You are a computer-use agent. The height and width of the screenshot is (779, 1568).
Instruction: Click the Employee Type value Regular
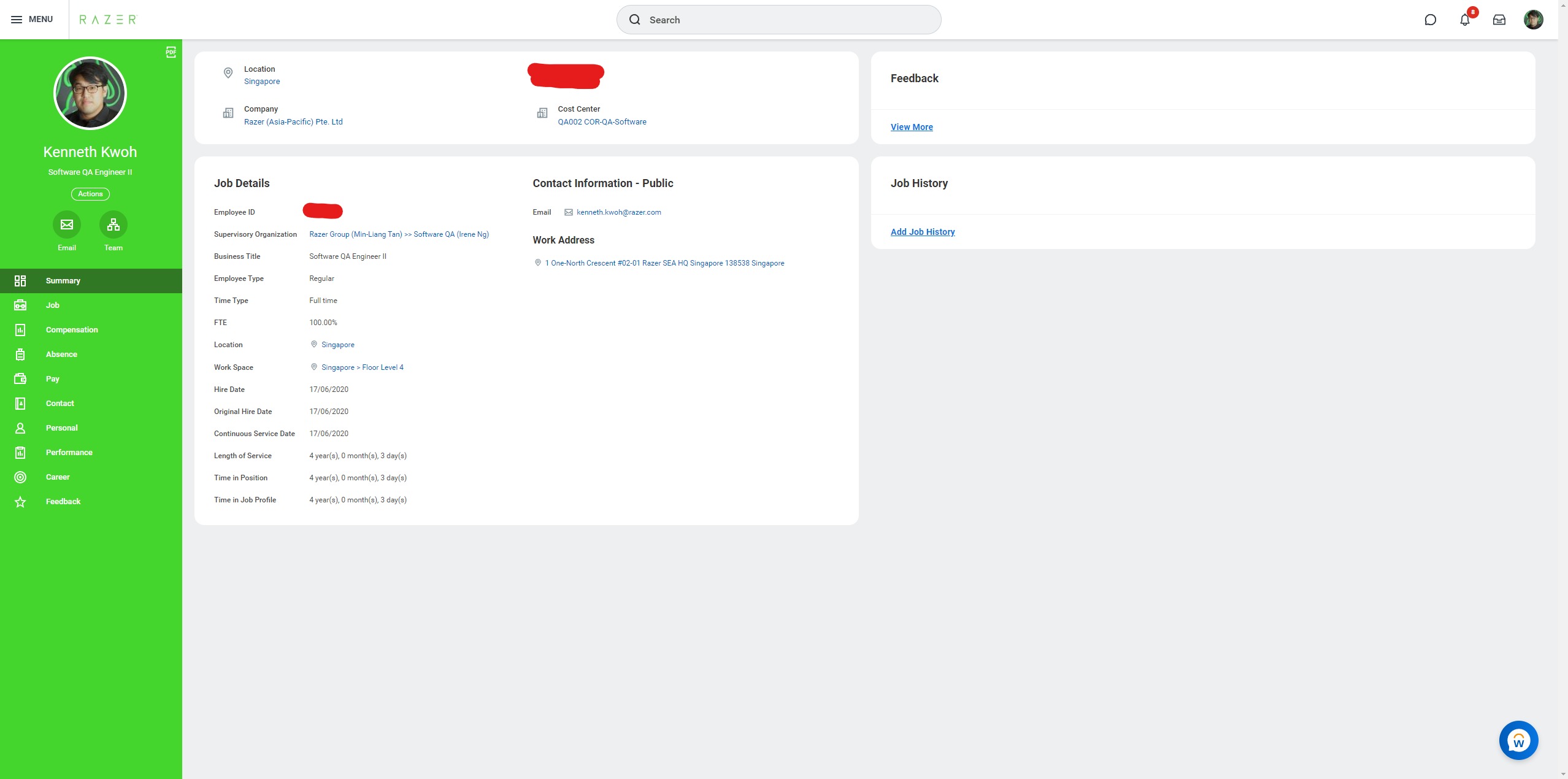coord(321,278)
